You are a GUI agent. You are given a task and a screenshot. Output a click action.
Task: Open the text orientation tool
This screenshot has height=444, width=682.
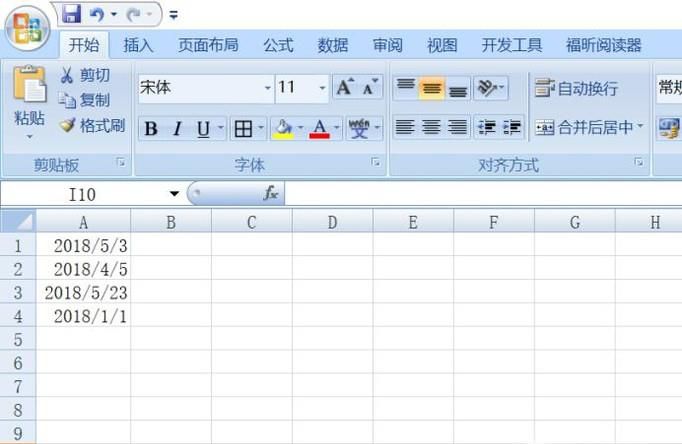point(491,88)
